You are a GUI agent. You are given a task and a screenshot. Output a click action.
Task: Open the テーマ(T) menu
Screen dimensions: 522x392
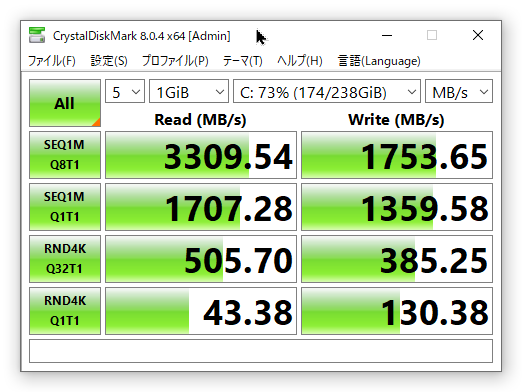coord(242,61)
